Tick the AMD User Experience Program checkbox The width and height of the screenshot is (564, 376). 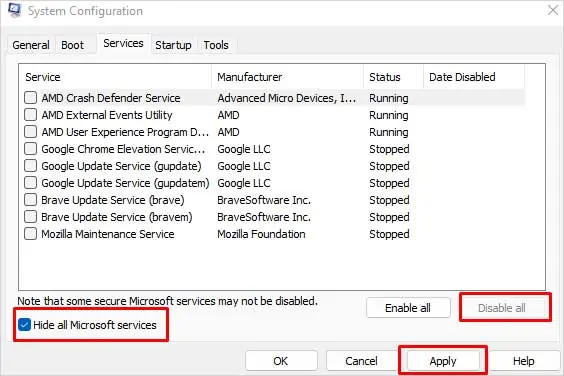[31, 132]
